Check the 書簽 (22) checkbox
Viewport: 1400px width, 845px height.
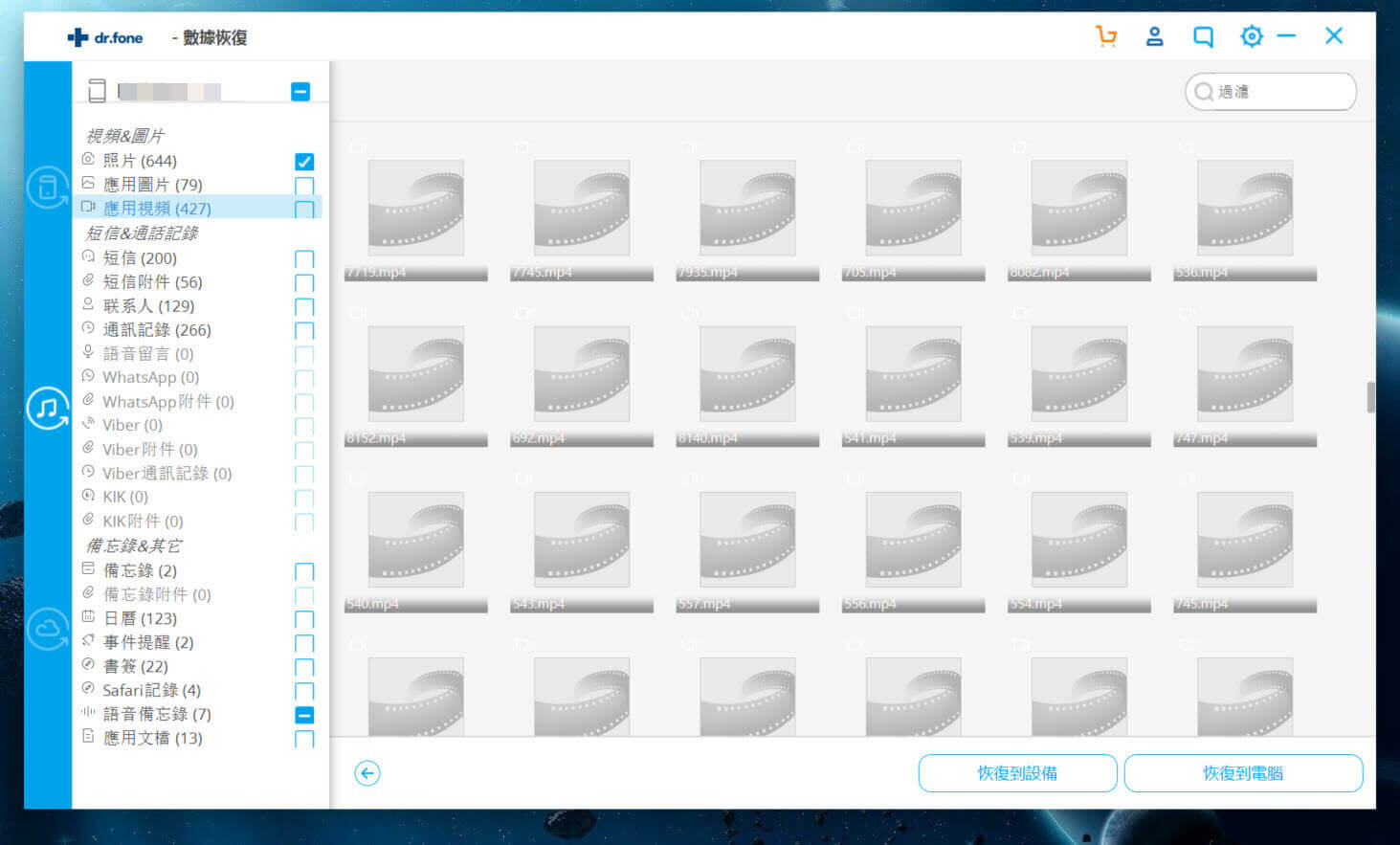(x=304, y=668)
